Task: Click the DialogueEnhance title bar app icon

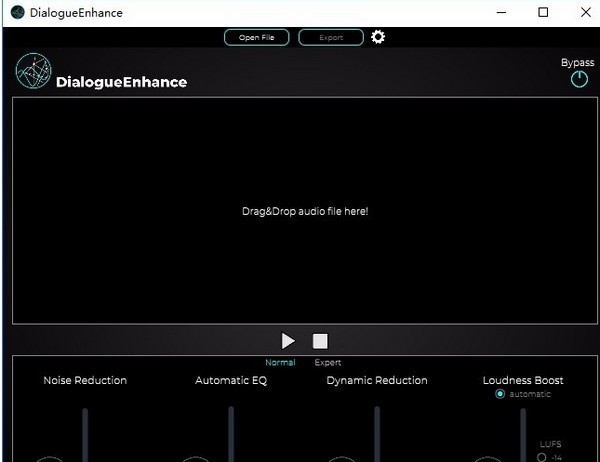Action: pos(18,13)
